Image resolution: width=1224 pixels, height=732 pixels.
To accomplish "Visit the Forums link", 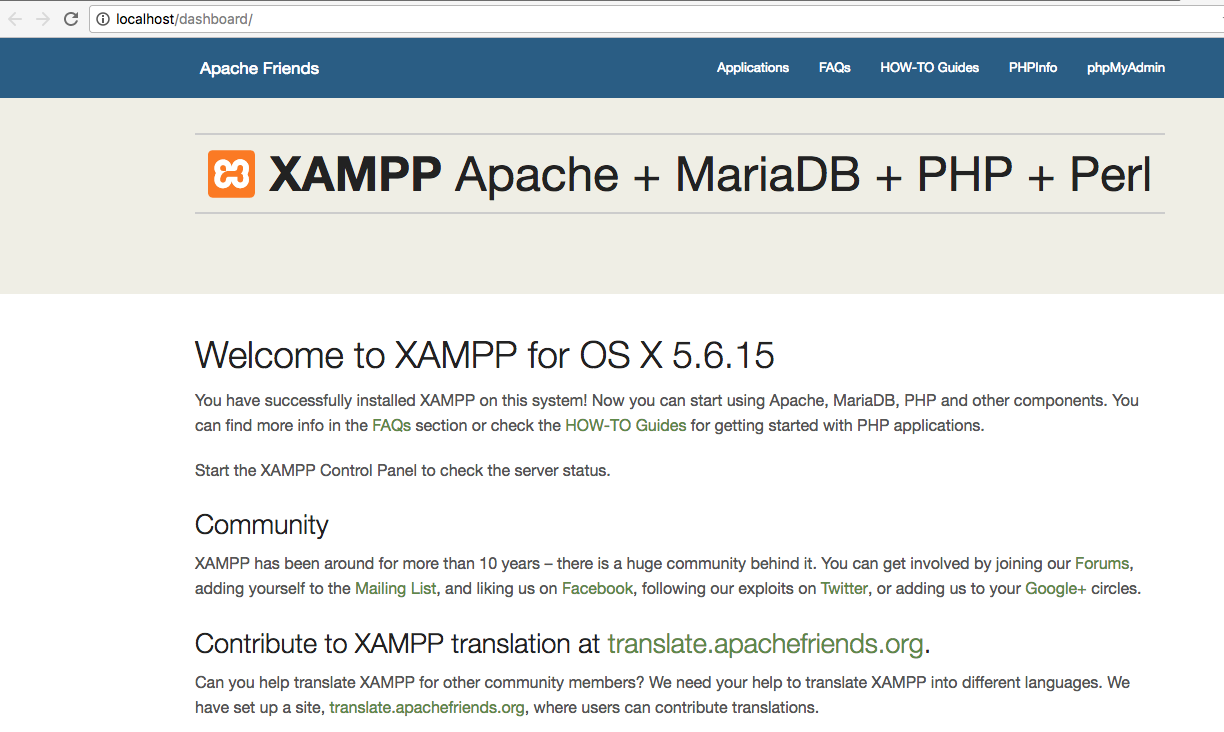I will pyautogui.click(x=1103, y=563).
